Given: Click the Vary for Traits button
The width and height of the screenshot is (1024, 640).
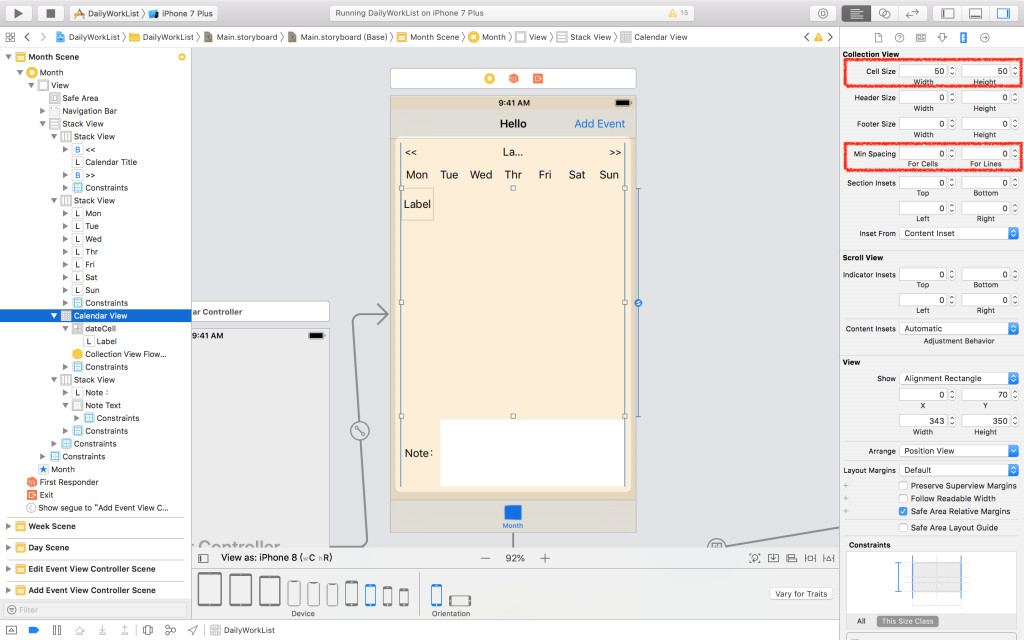Looking at the screenshot, I should click(801, 594).
